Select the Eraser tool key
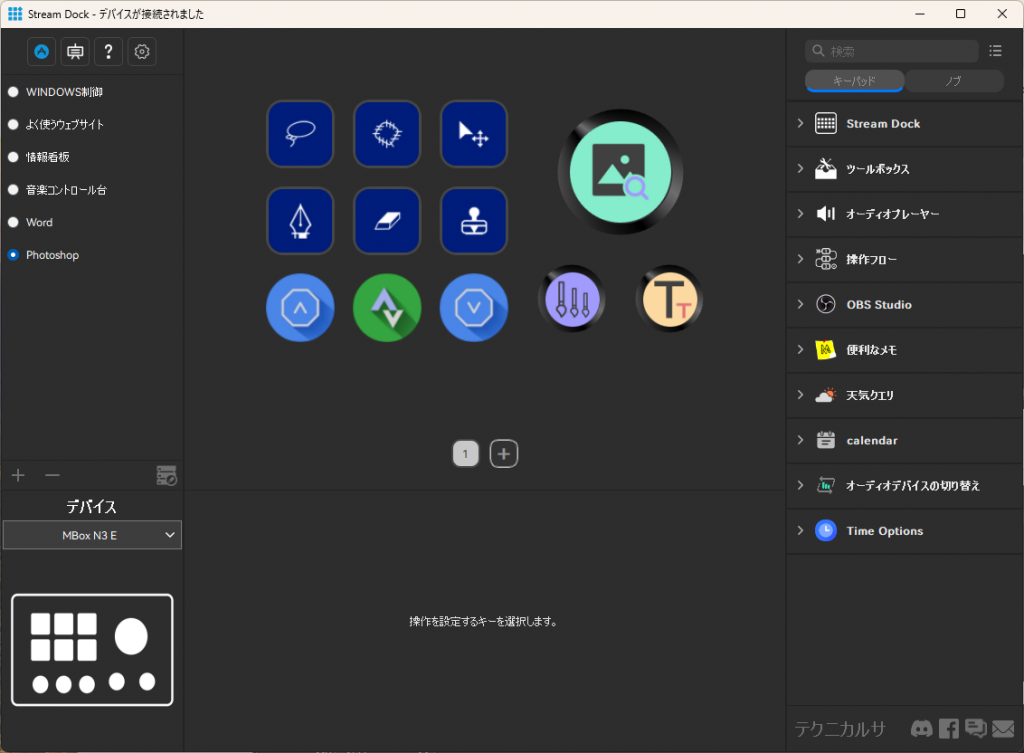 pos(387,221)
